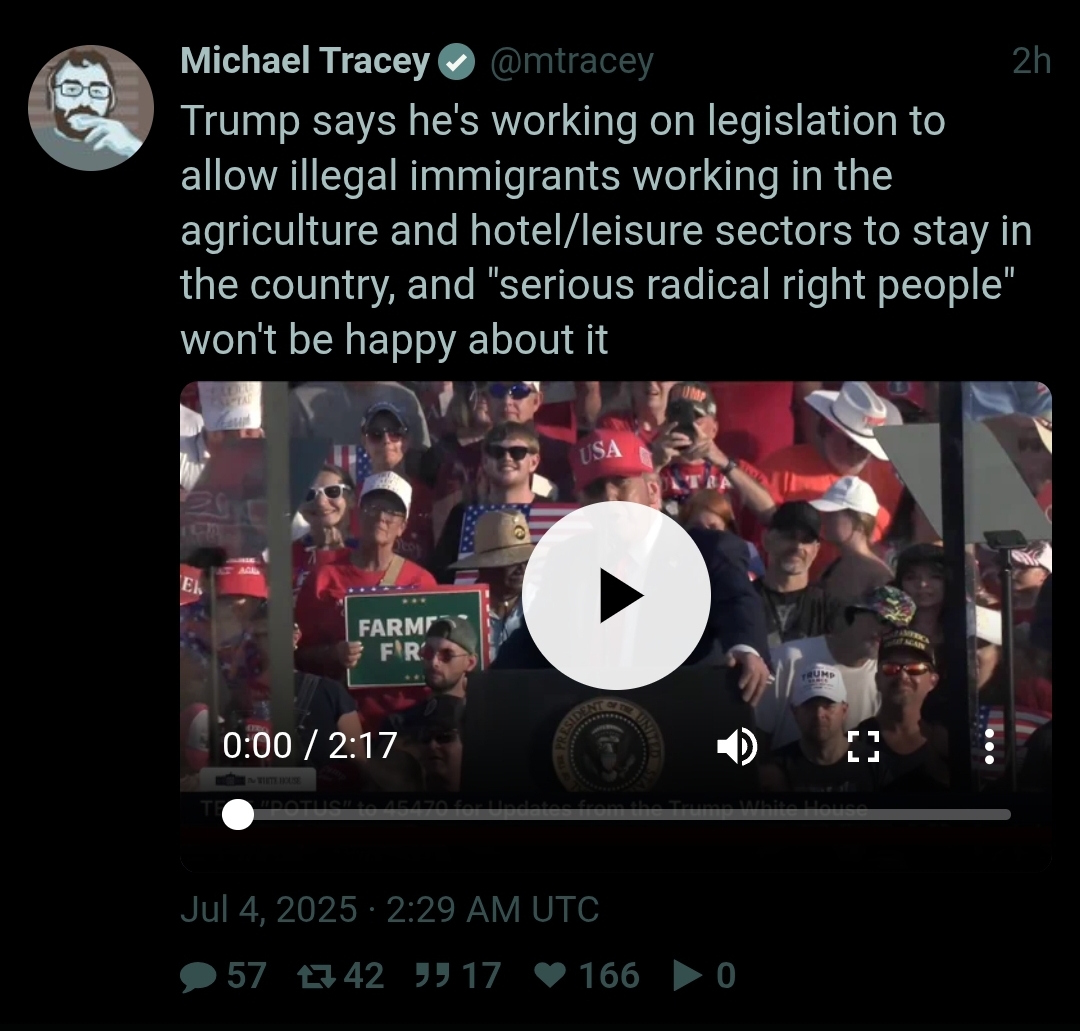Image resolution: width=1080 pixels, height=1031 pixels.
Task: Play the embedded video
Action: 616,595
